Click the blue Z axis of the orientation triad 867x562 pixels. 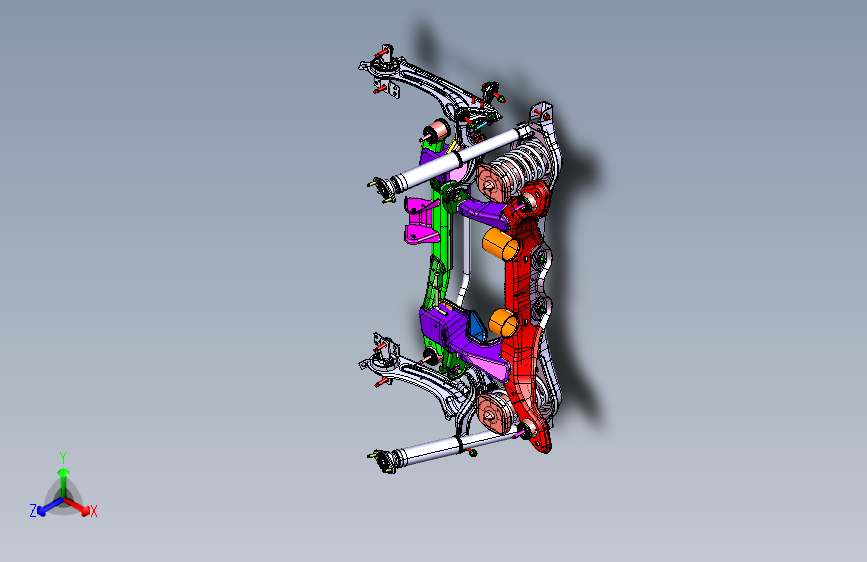(x=50, y=506)
